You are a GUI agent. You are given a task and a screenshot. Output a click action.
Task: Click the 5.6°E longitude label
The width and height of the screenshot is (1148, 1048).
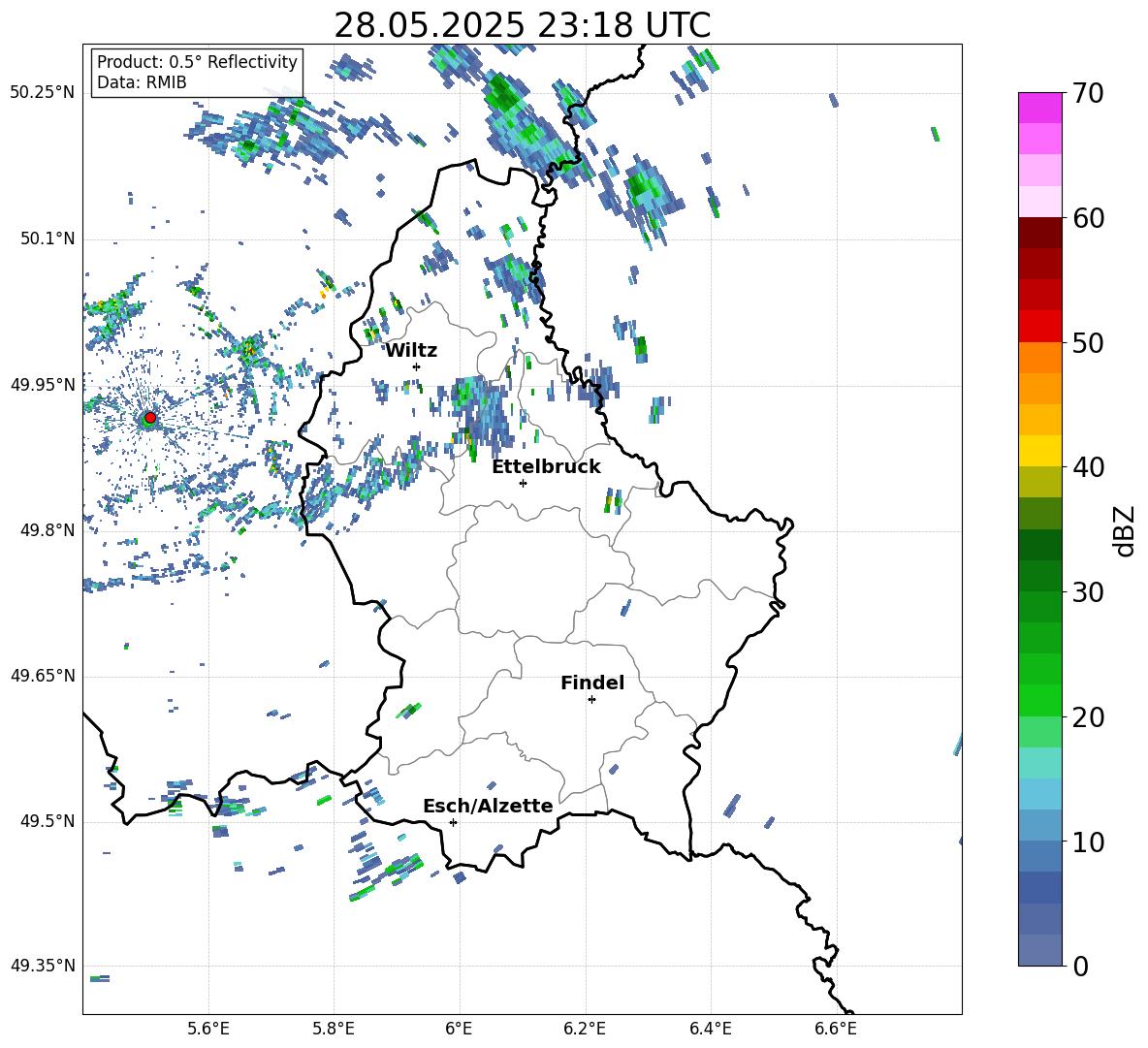pos(208,1029)
